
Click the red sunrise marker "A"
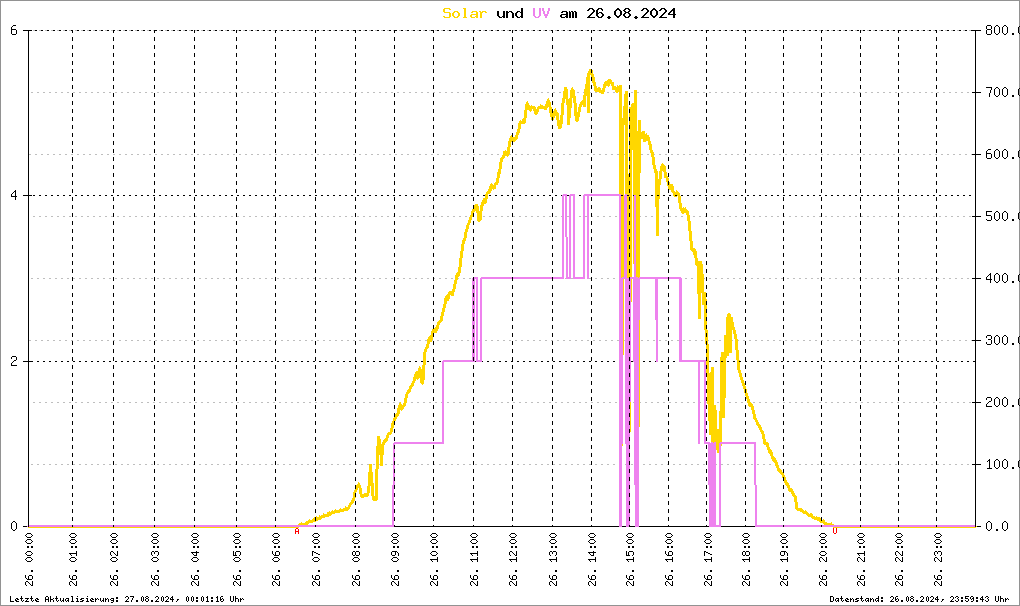point(297,532)
